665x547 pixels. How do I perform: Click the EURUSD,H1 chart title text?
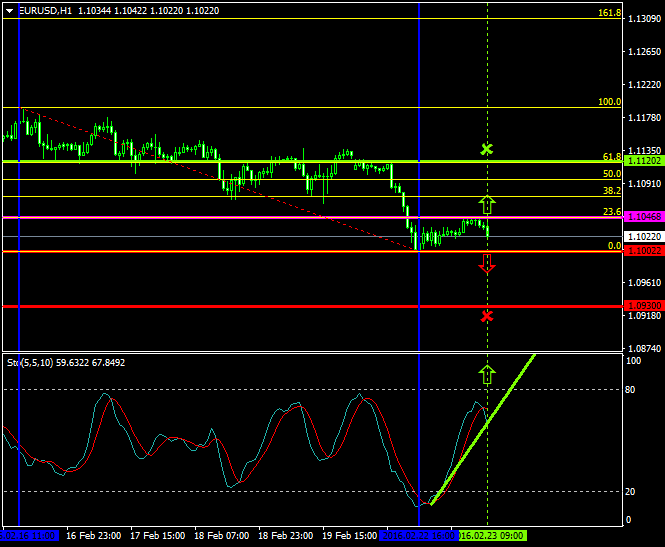46,10
